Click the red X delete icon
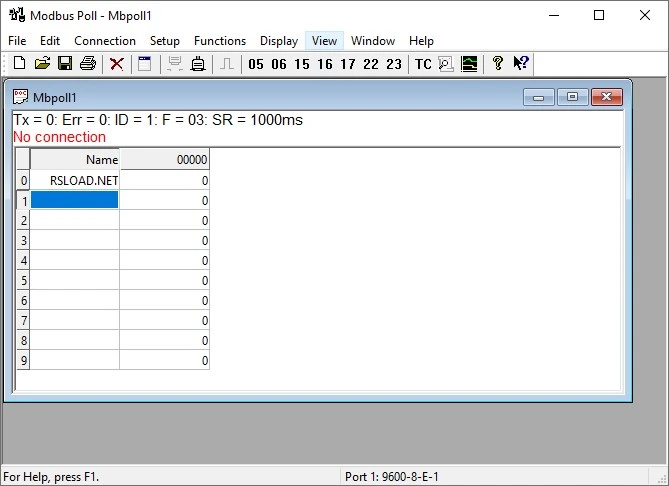This screenshot has height=486, width=669. 117,64
